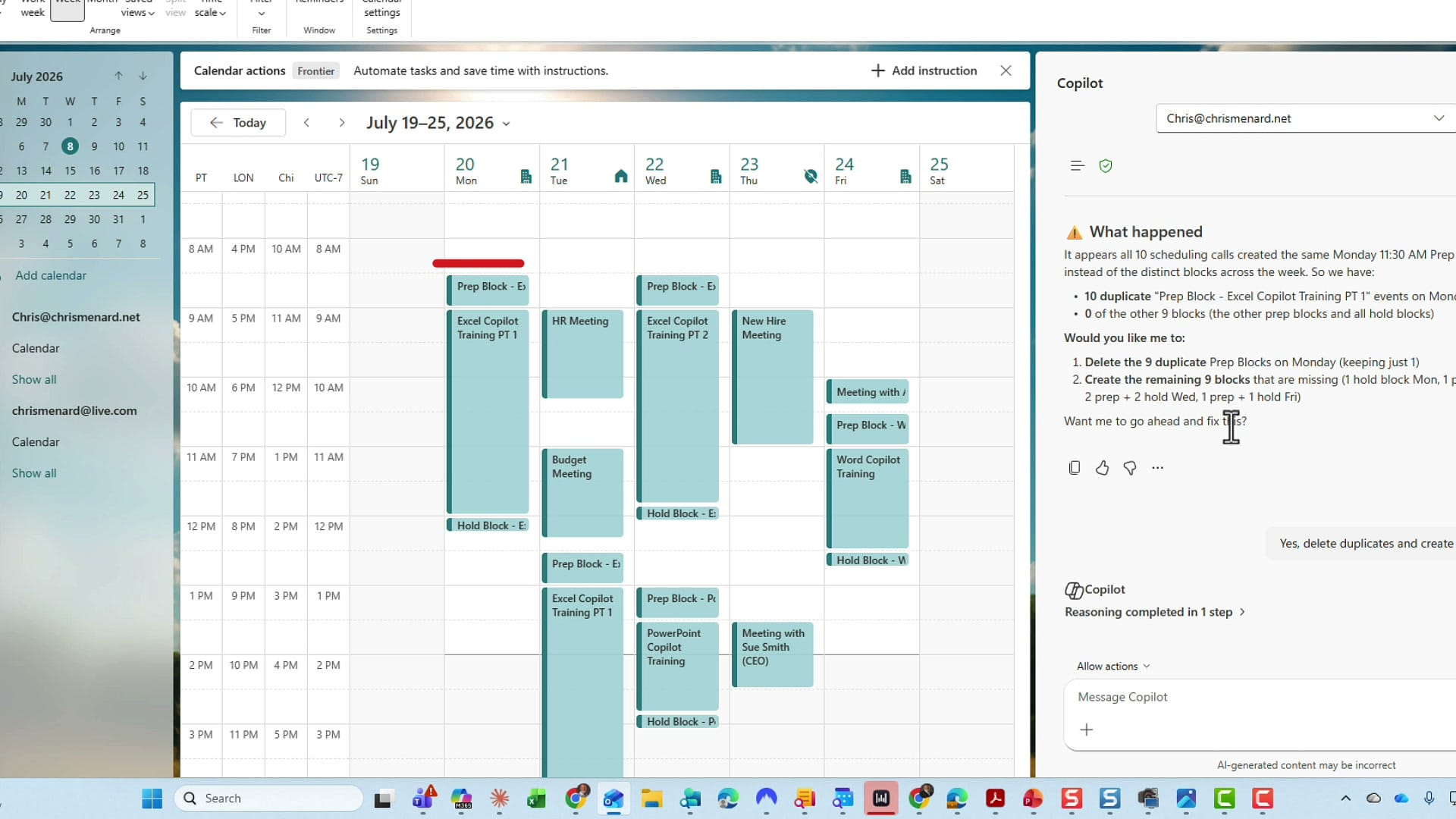Screen dimensions: 1456x819
Task: Move mini calendar to previous month
Action: [118, 76]
